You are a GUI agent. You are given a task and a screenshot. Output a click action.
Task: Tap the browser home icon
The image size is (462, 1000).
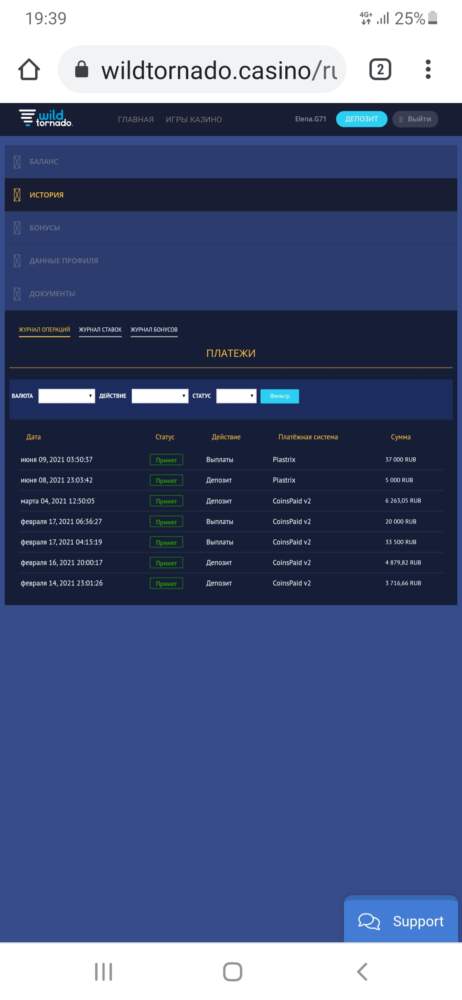[x=29, y=70]
